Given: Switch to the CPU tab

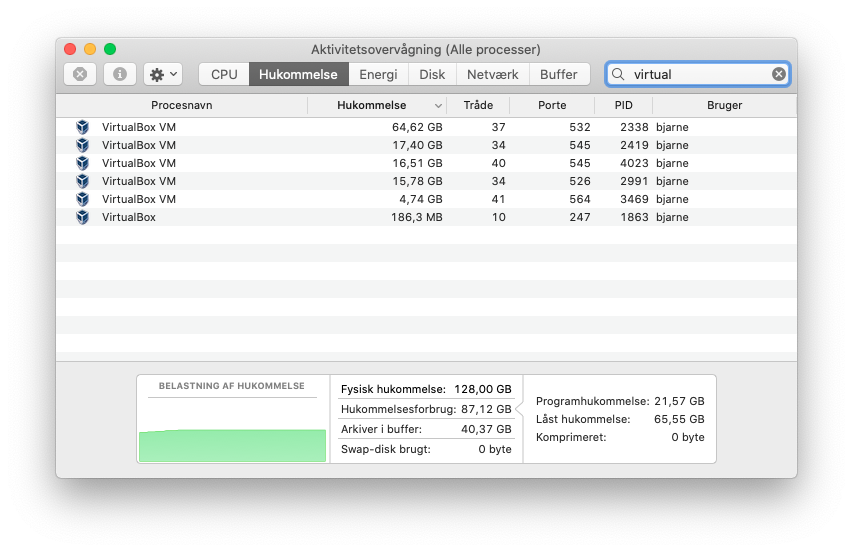Looking at the screenshot, I should tap(224, 74).
